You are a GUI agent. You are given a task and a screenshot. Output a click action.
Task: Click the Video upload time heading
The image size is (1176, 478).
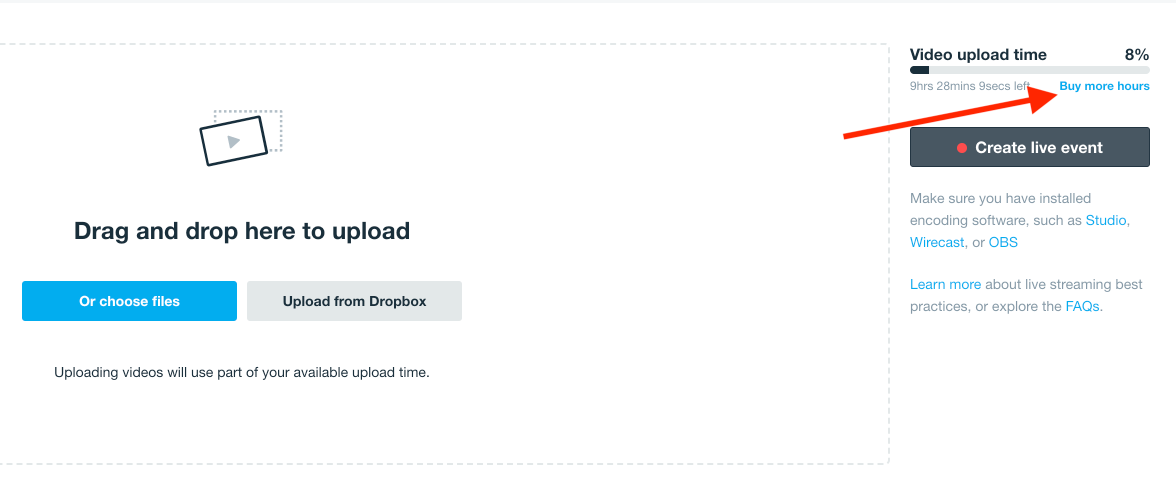pyautogui.click(x=978, y=55)
